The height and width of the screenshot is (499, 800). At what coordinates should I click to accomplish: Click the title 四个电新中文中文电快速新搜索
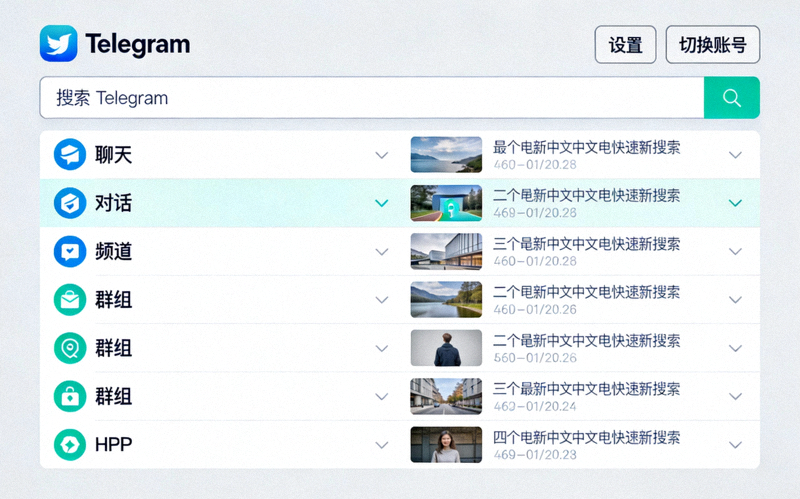click(586, 437)
